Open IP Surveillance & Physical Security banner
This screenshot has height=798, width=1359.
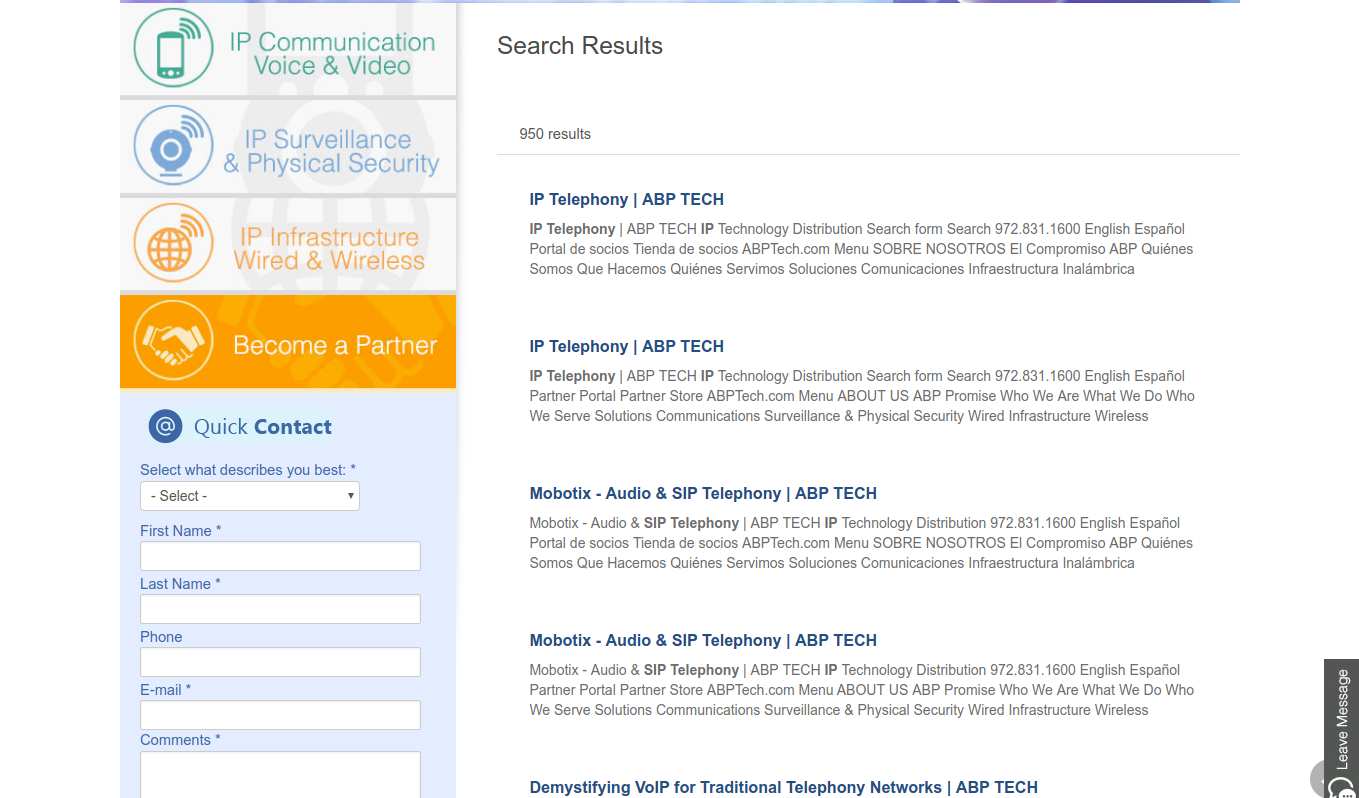pos(288,146)
